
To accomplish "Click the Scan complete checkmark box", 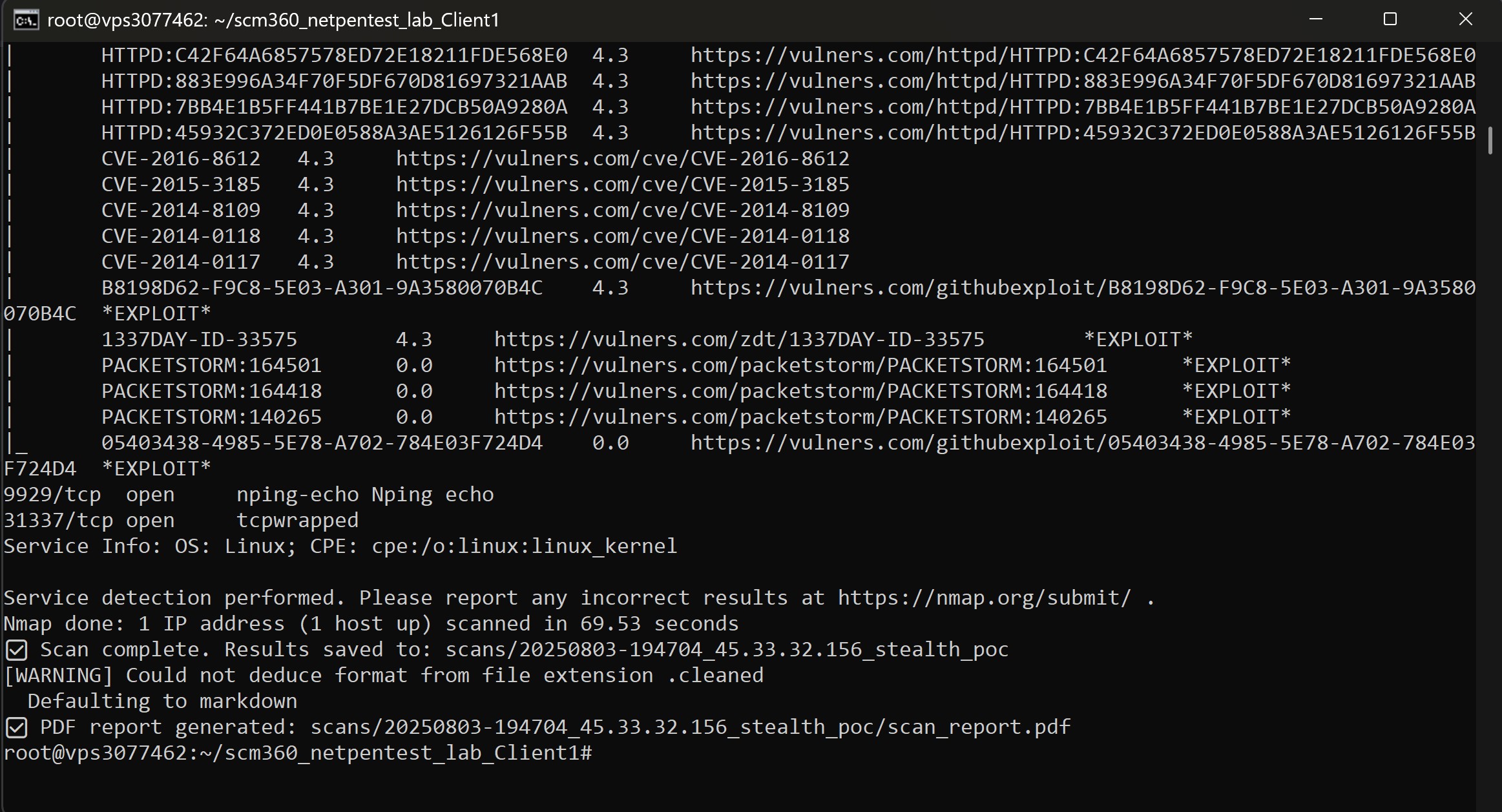I will [15, 649].
